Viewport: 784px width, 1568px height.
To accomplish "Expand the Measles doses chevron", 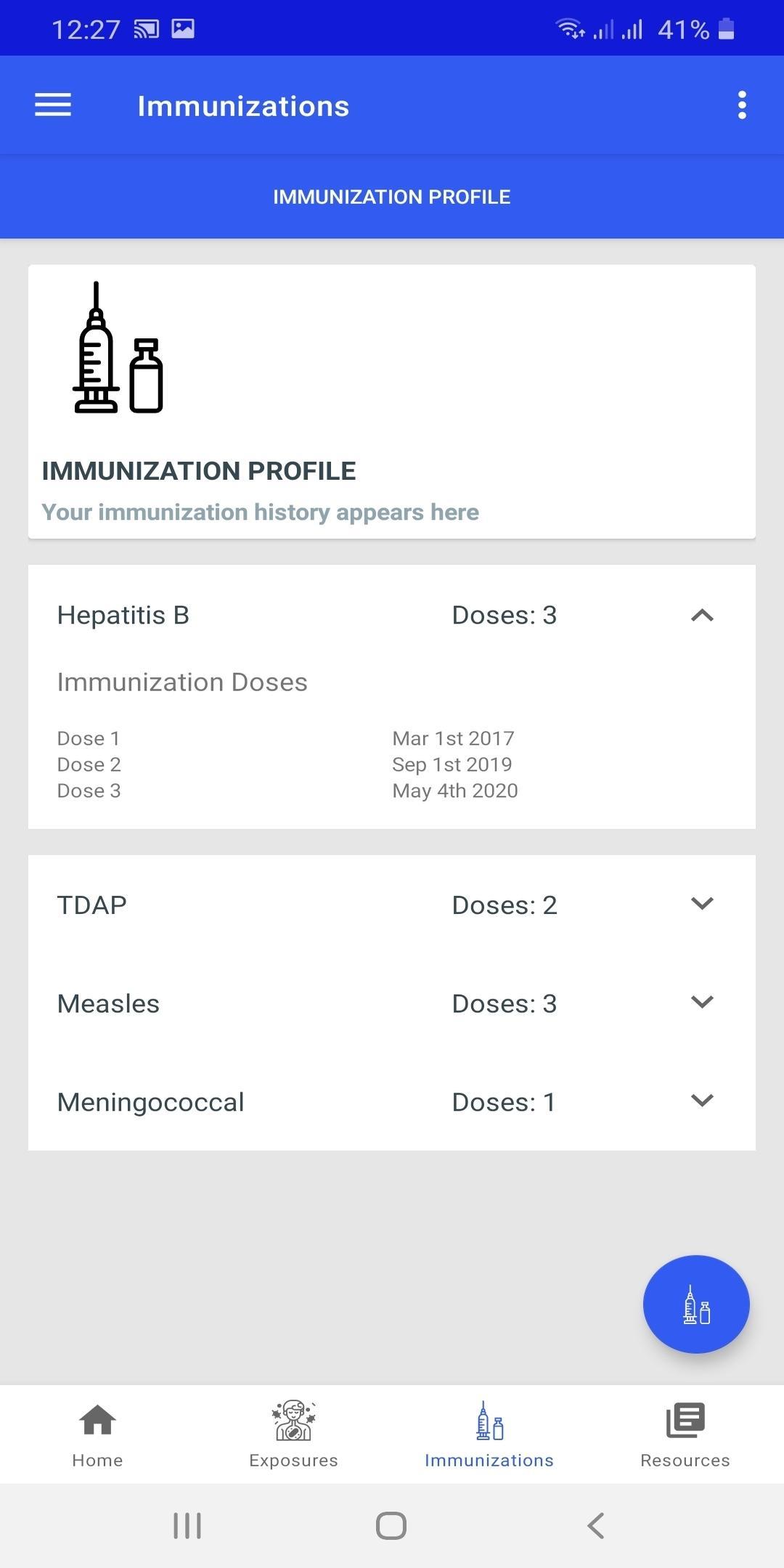I will [702, 1003].
